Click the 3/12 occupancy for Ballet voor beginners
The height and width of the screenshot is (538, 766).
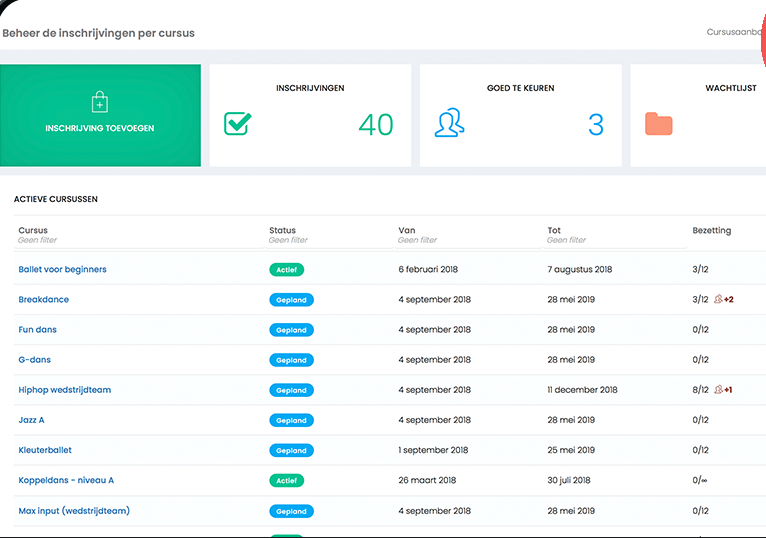point(700,269)
